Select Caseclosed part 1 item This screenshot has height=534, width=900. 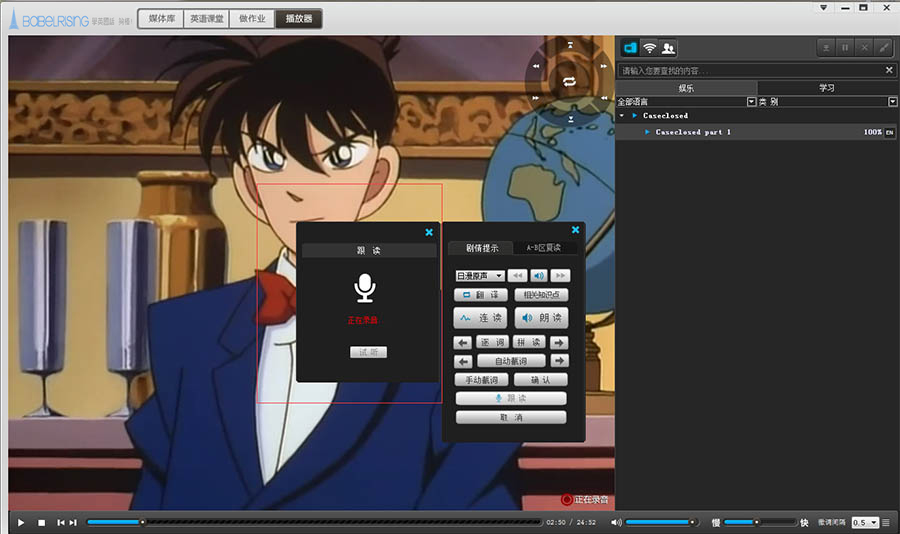pyautogui.click(x=693, y=132)
